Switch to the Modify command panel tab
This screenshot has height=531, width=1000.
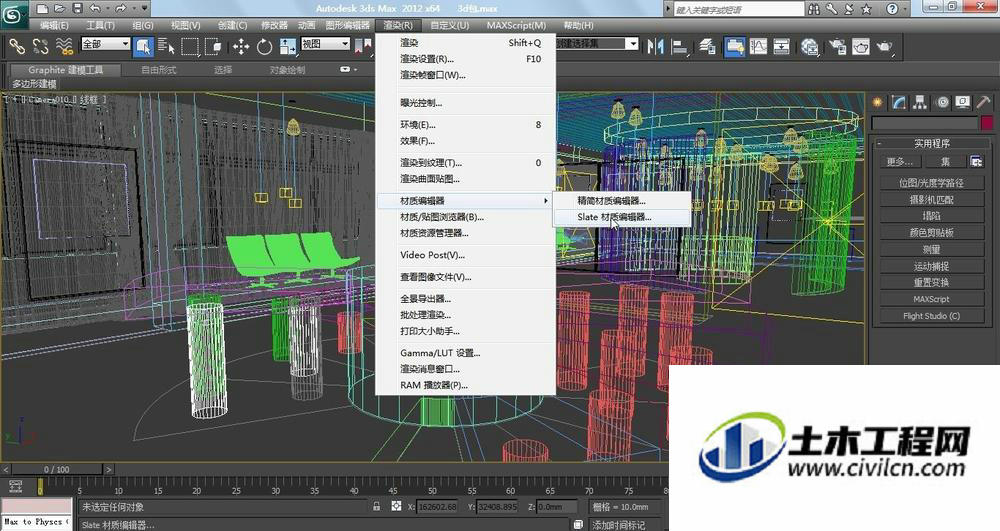[899, 102]
